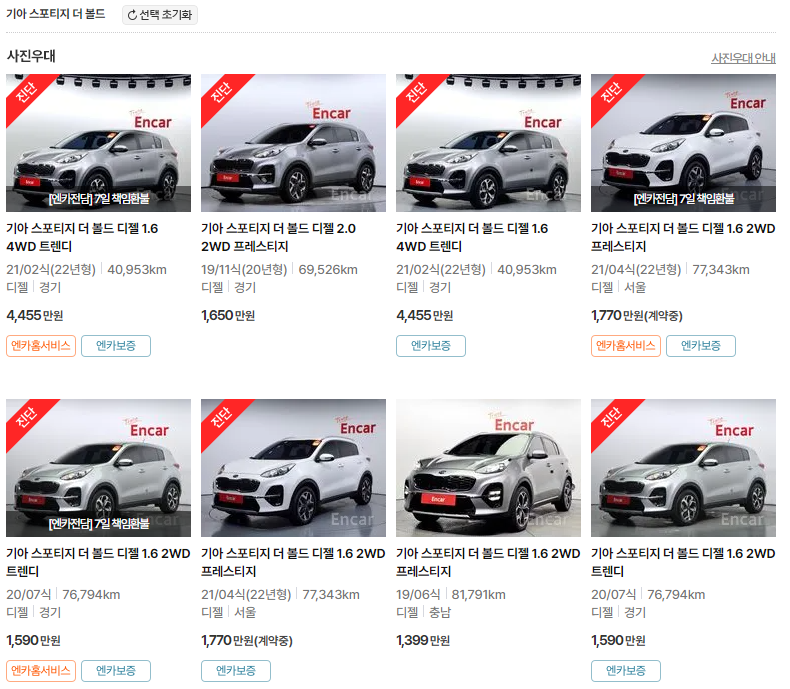Open thumbnail of the 81,791km 충남 car
The height and width of the screenshot is (689, 790).
488,468
